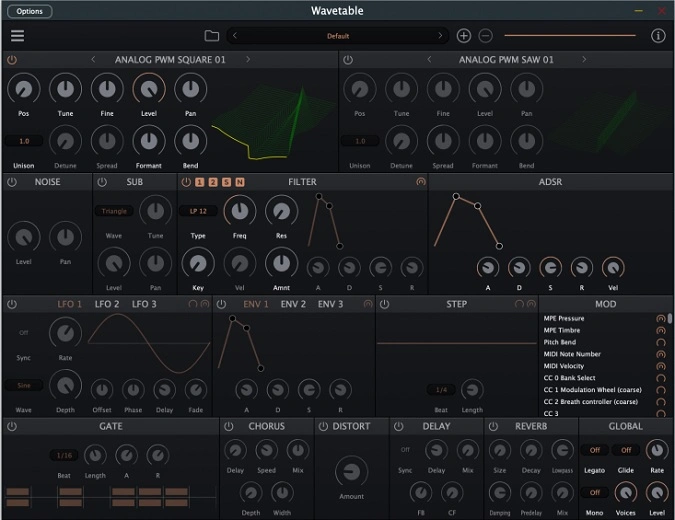
Task: Enable the SUB oscillator power
Action: click(102, 182)
